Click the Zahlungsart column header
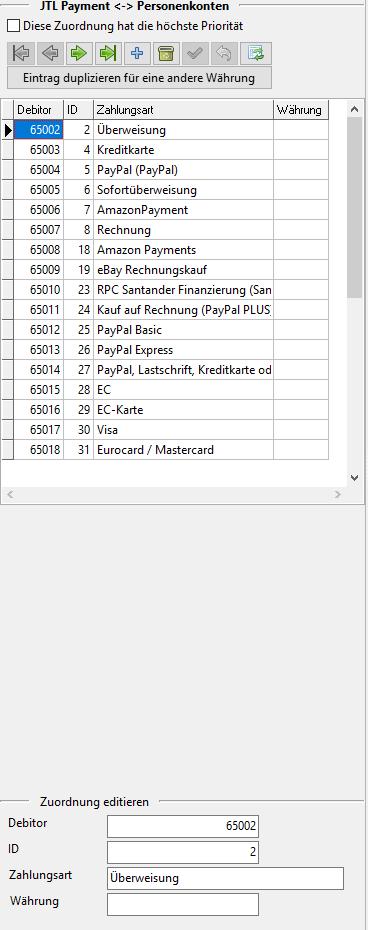The image size is (368, 930). click(x=183, y=110)
